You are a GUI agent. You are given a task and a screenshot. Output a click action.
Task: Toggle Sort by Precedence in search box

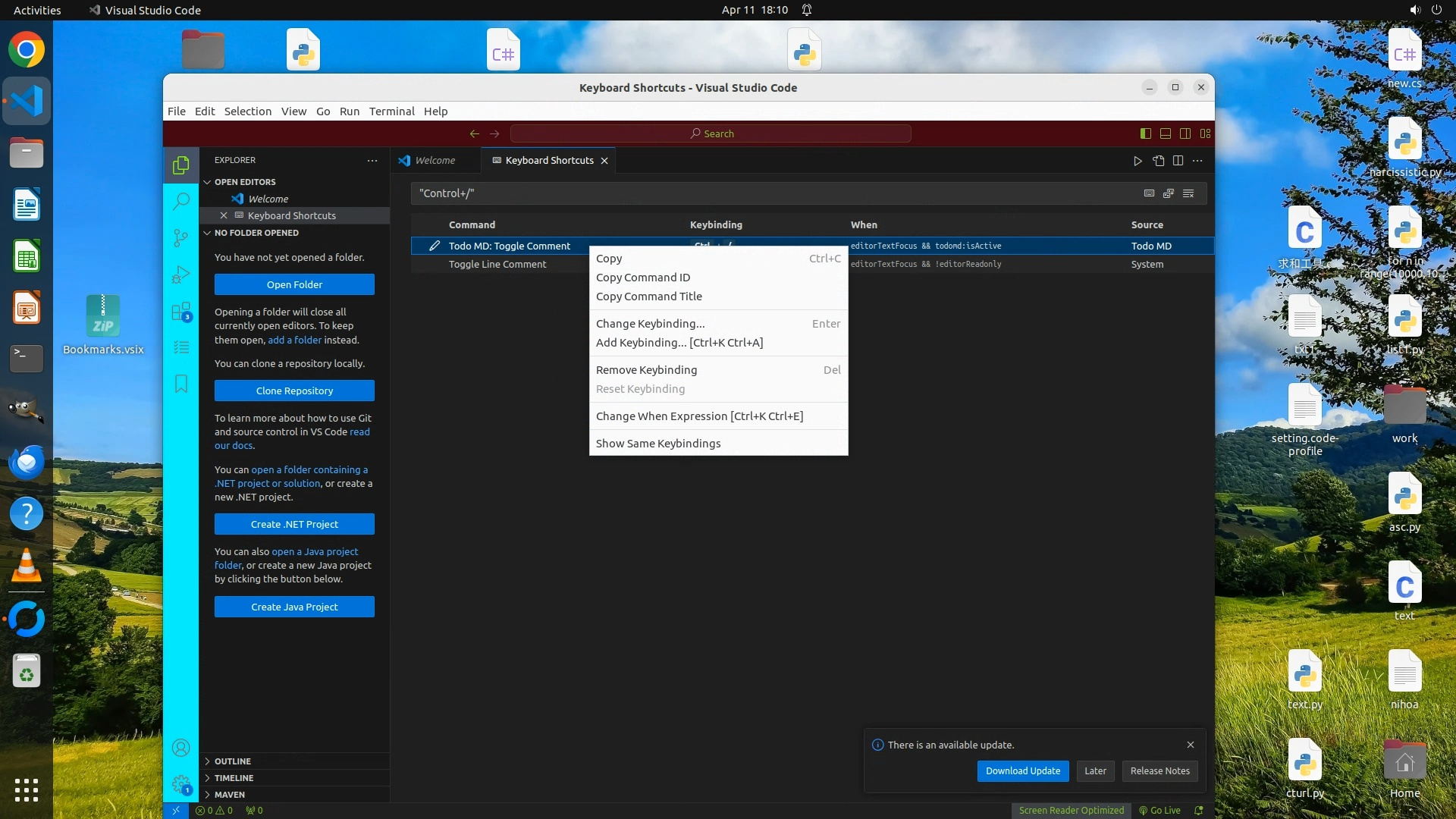click(x=1169, y=193)
